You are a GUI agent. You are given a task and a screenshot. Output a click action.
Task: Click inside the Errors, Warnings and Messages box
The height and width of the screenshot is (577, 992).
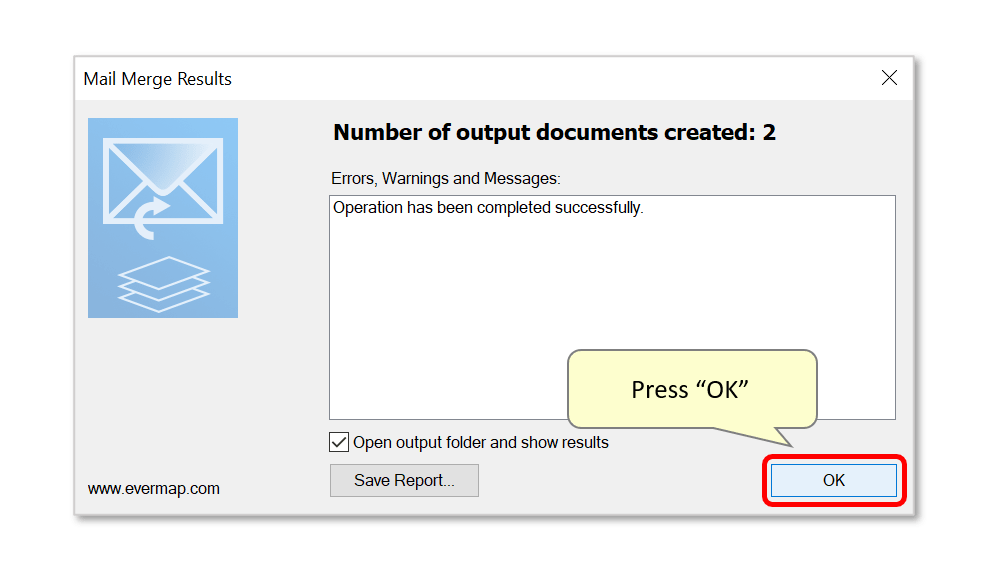tap(612, 307)
